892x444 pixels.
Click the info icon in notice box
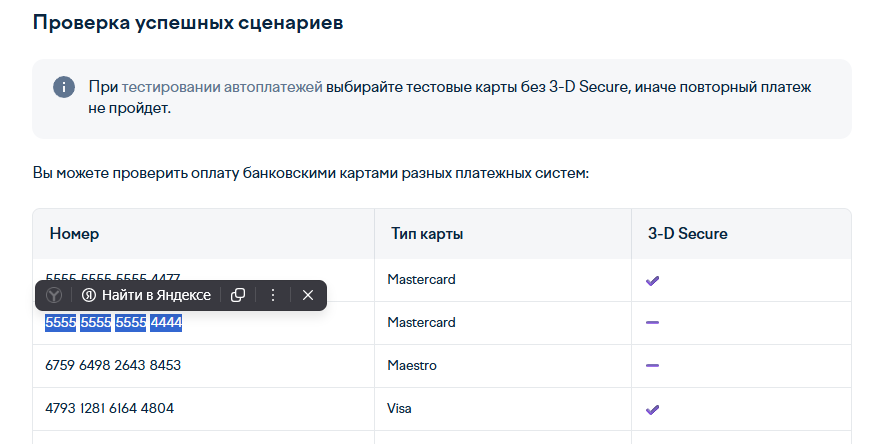pos(64,88)
